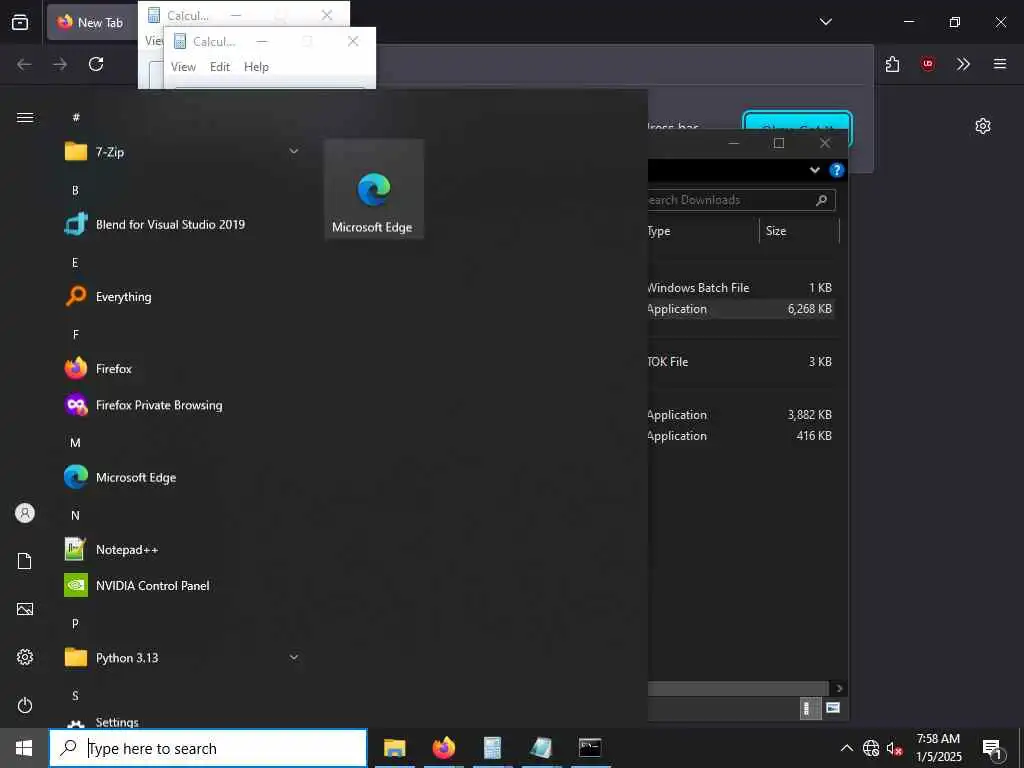Jump to letter B section header
The height and width of the screenshot is (768, 1024).
75,190
